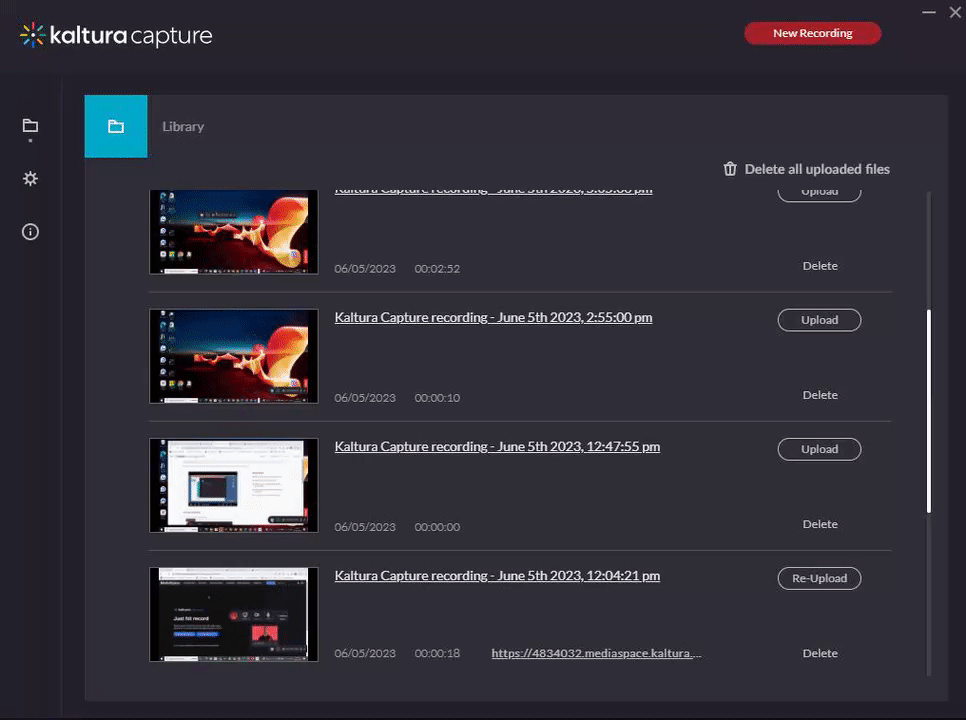Click the library list vertical scrollbar

(929, 410)
